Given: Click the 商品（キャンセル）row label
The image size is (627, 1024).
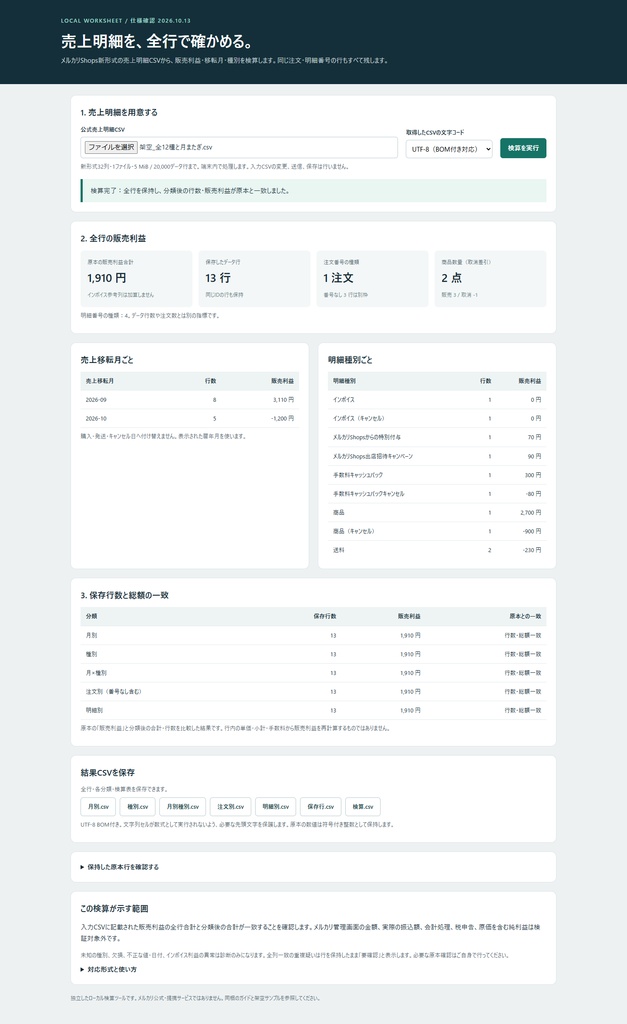Looking at the screenshot, I should point(353,532).
